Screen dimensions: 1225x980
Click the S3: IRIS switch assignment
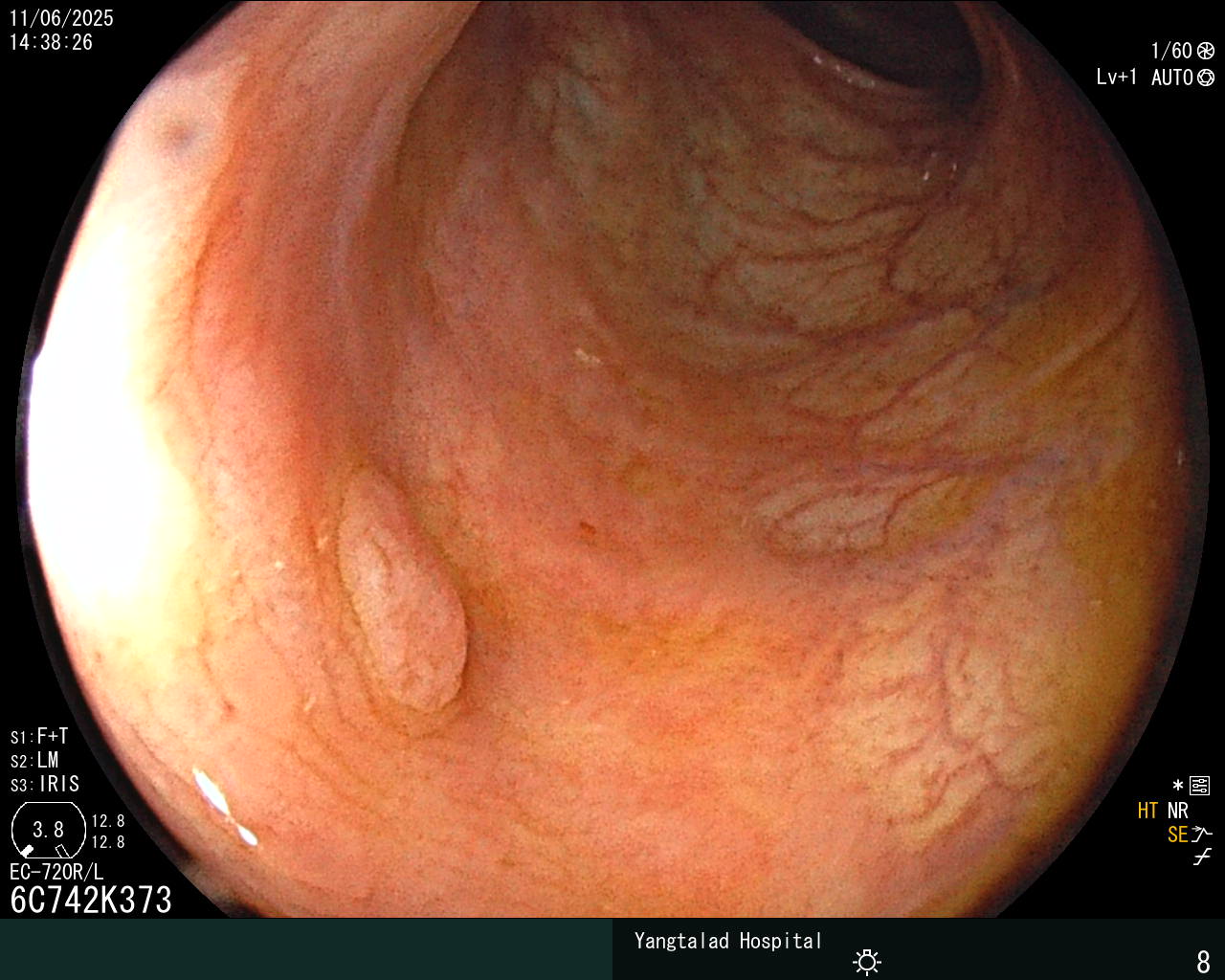pyautogui.click(x=45, y=784)
